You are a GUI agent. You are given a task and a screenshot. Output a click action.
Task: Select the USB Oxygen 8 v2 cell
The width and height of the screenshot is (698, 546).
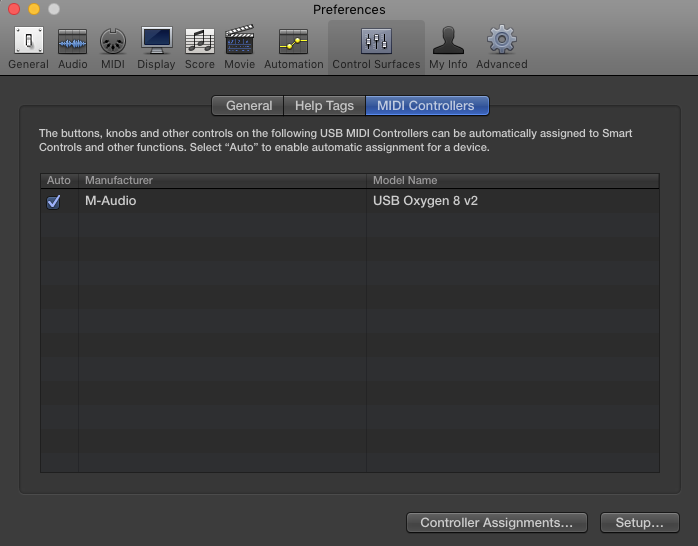click(513, 201)
